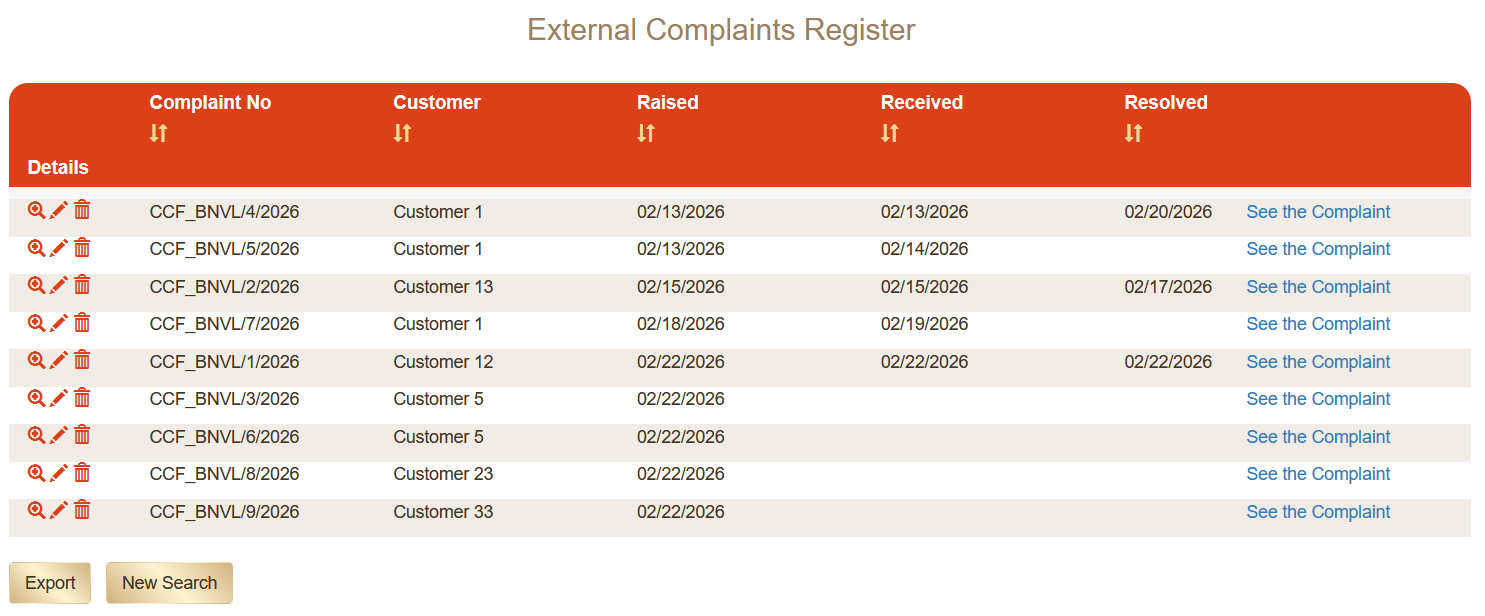The width and height of the screenshot is (1485, 616).
Task: Sort by Customer column arrows
Action: tap(402, 133)
